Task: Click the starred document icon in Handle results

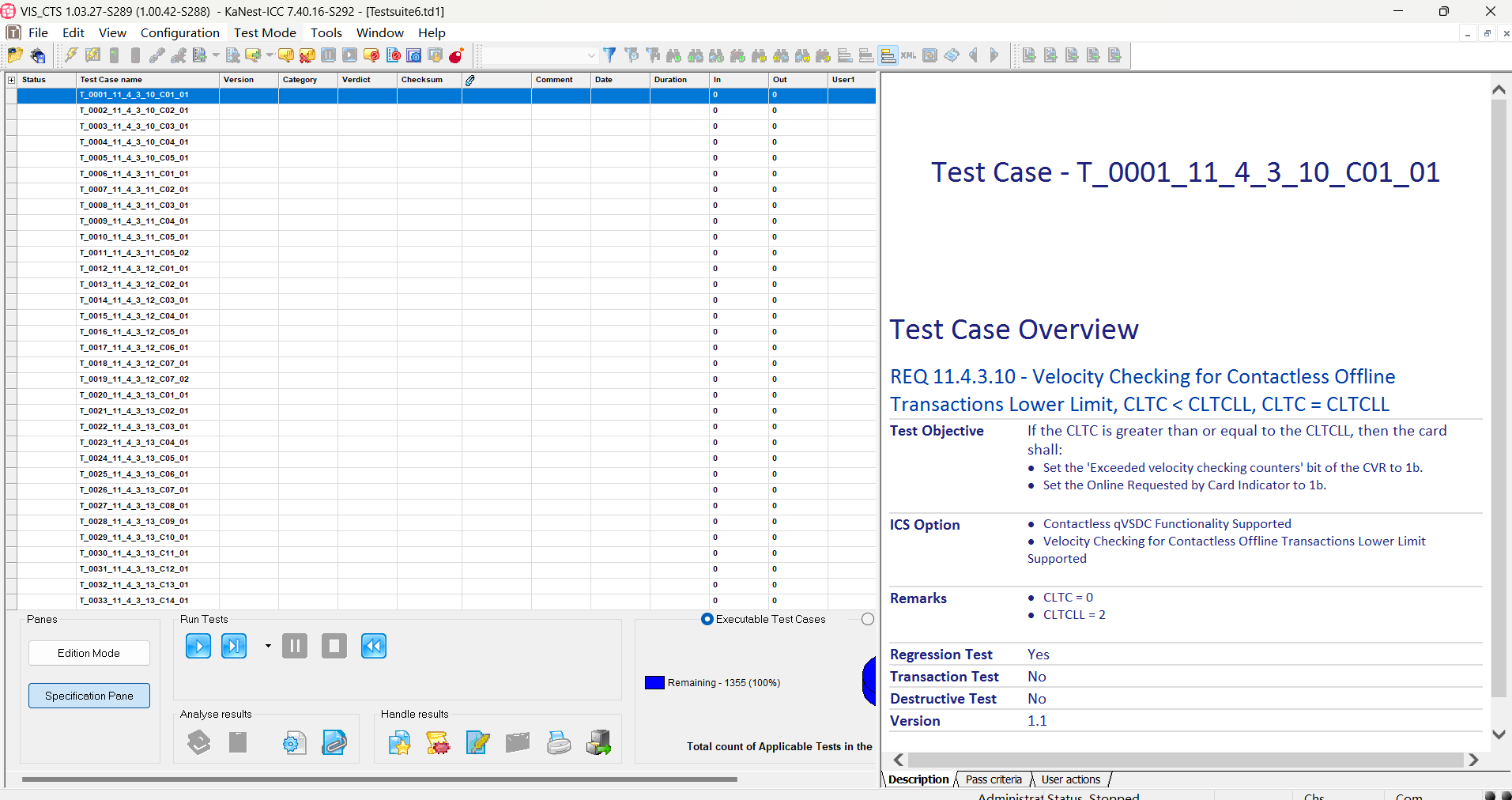Action: [x=399, y=742]
